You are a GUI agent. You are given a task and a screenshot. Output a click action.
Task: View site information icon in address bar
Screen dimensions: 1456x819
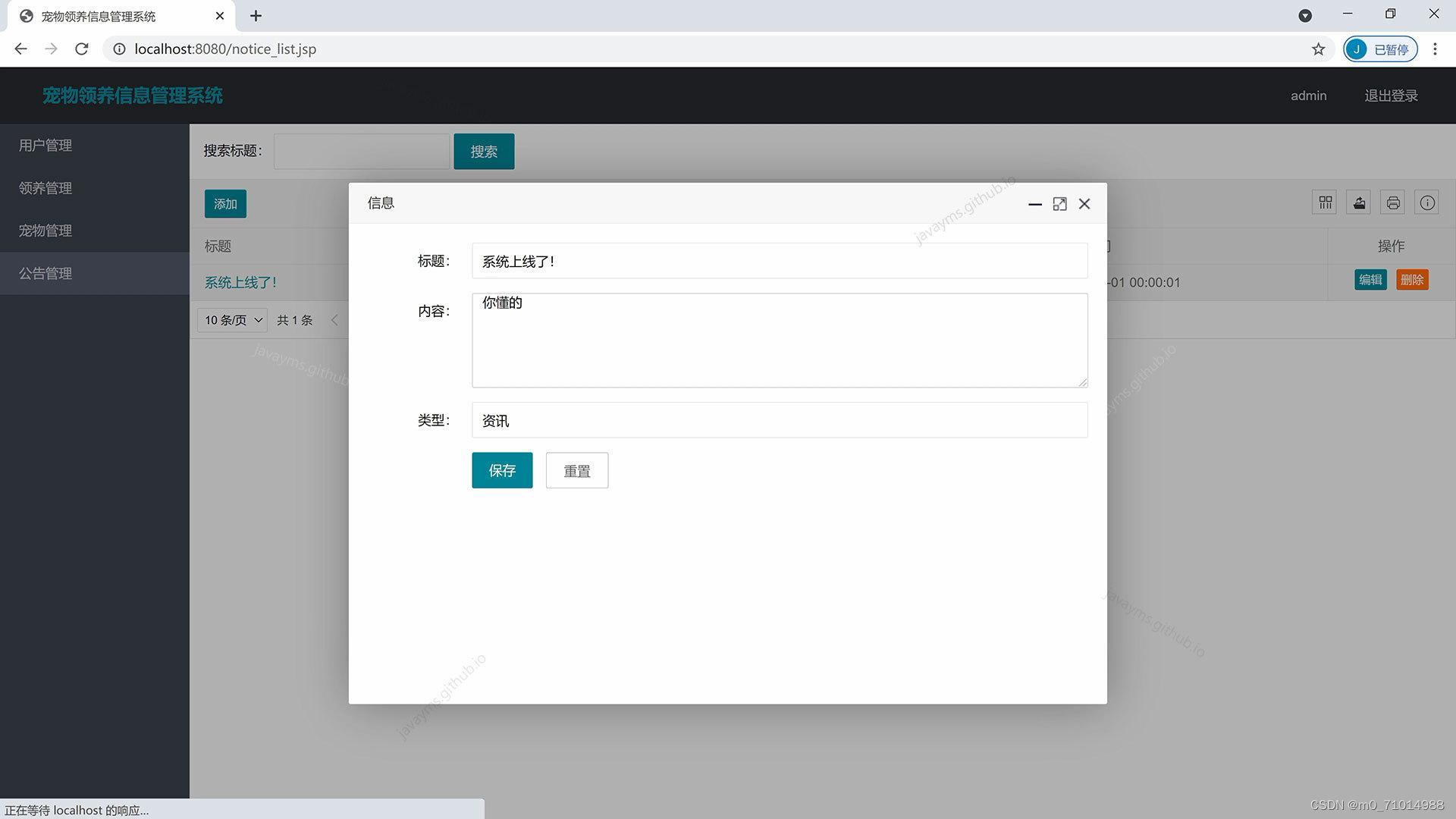[x=119, y=49]
